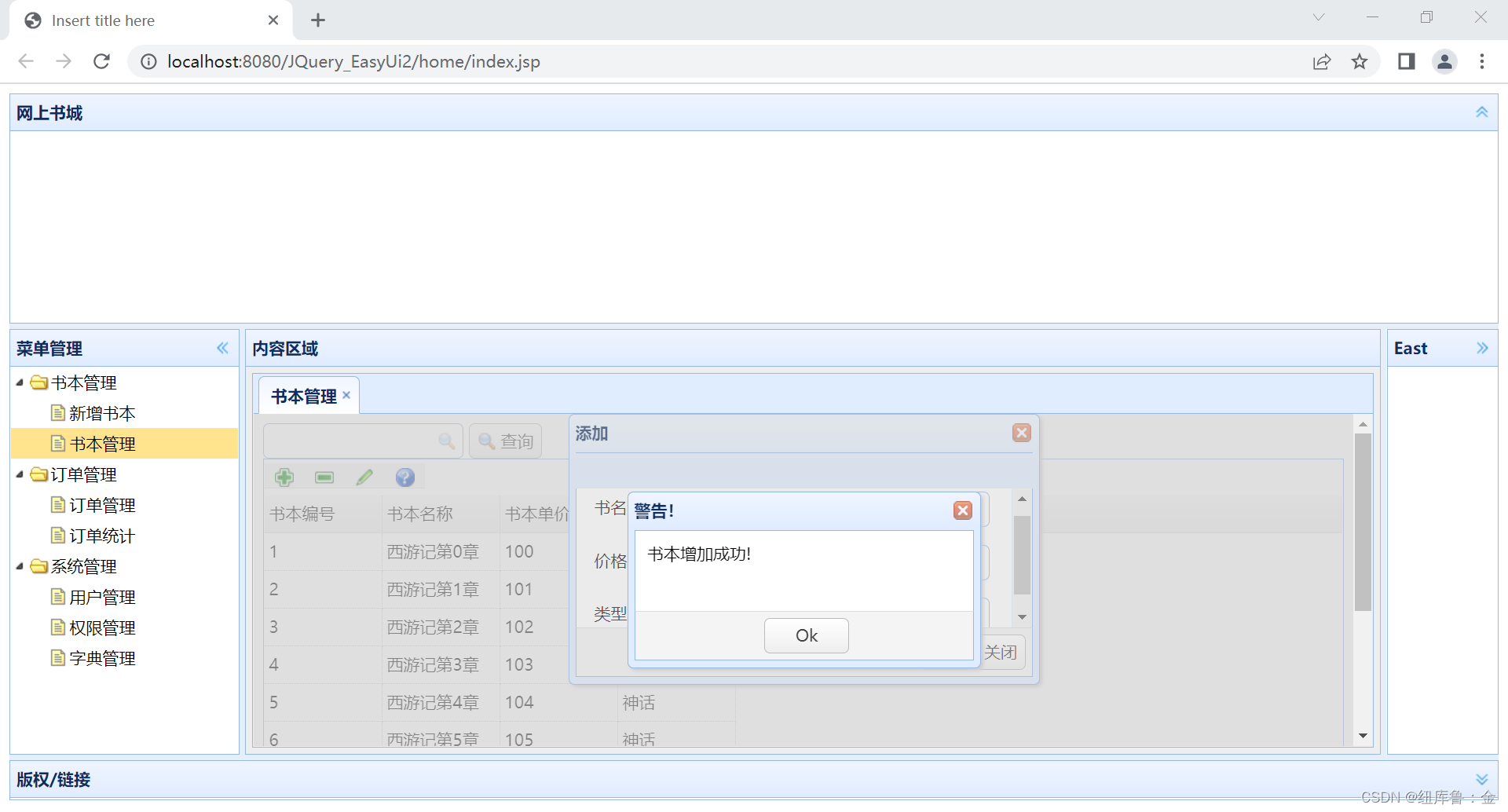Collapse the 书本管理 tree folder
This screenshot has height=812, width=1508.
pyautogui.click(x=20, y=382)
